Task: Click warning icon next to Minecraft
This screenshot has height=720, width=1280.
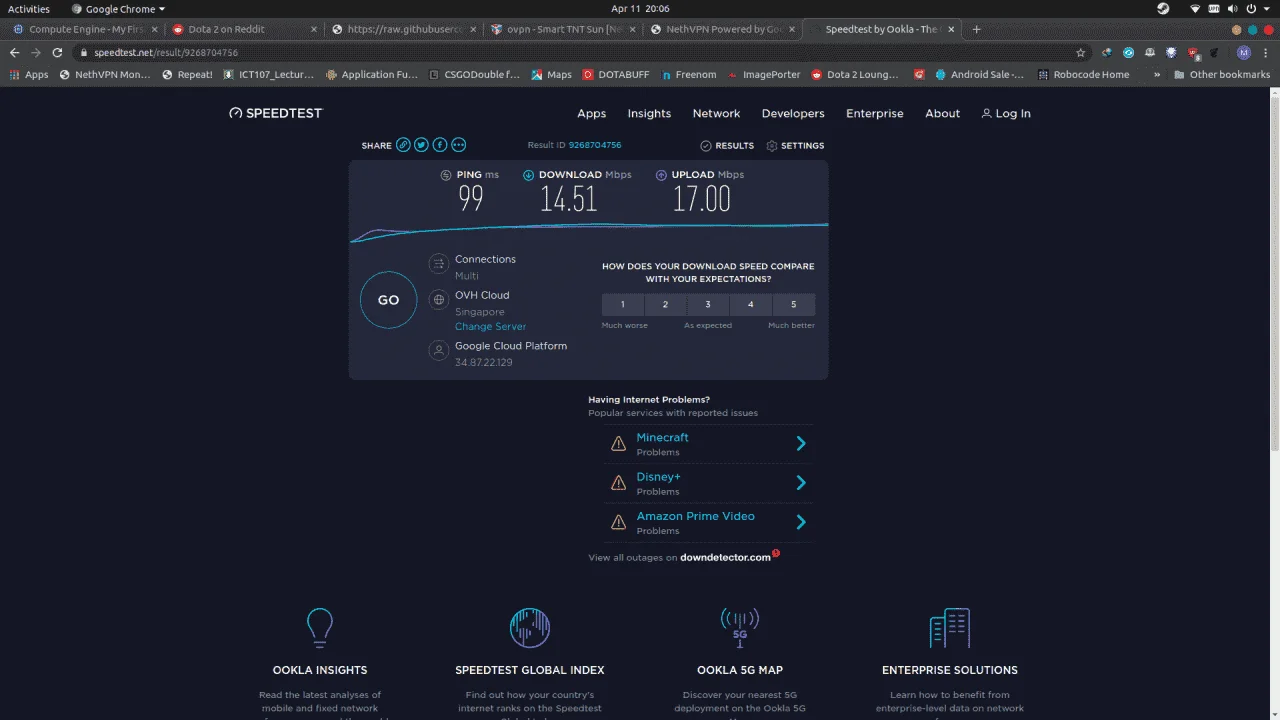Action: coord(618,444)
